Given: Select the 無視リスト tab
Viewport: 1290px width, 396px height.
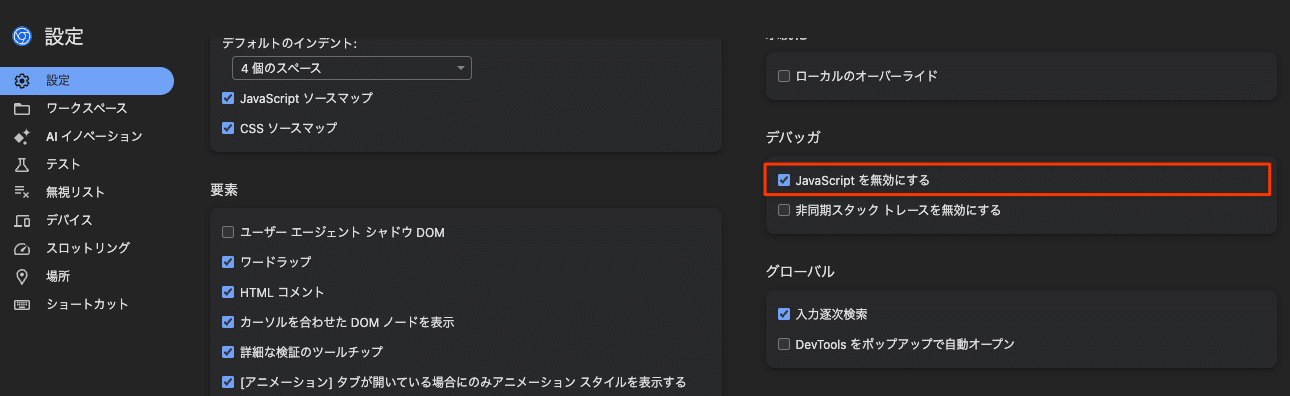Looking at the screenshot, I should click(87, 192).
